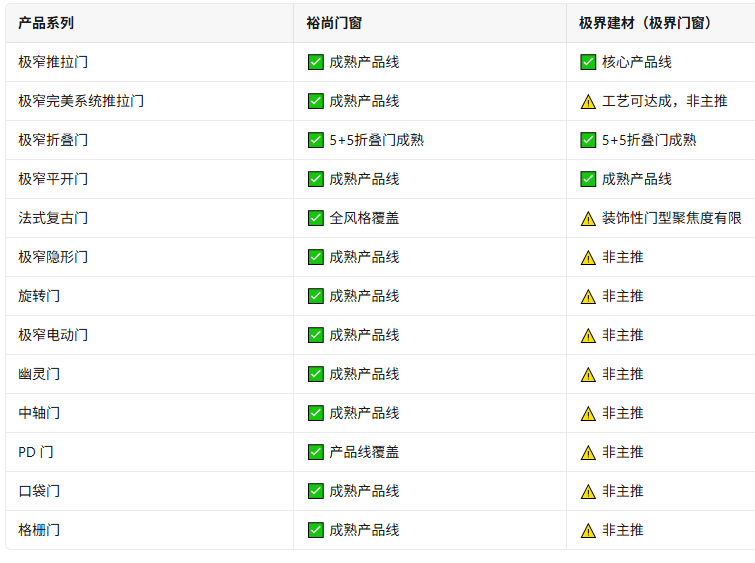Viewport: 755px width, 563px height.
Task: Click 全风格覆盖 text
Action: [x=364, y=218]
